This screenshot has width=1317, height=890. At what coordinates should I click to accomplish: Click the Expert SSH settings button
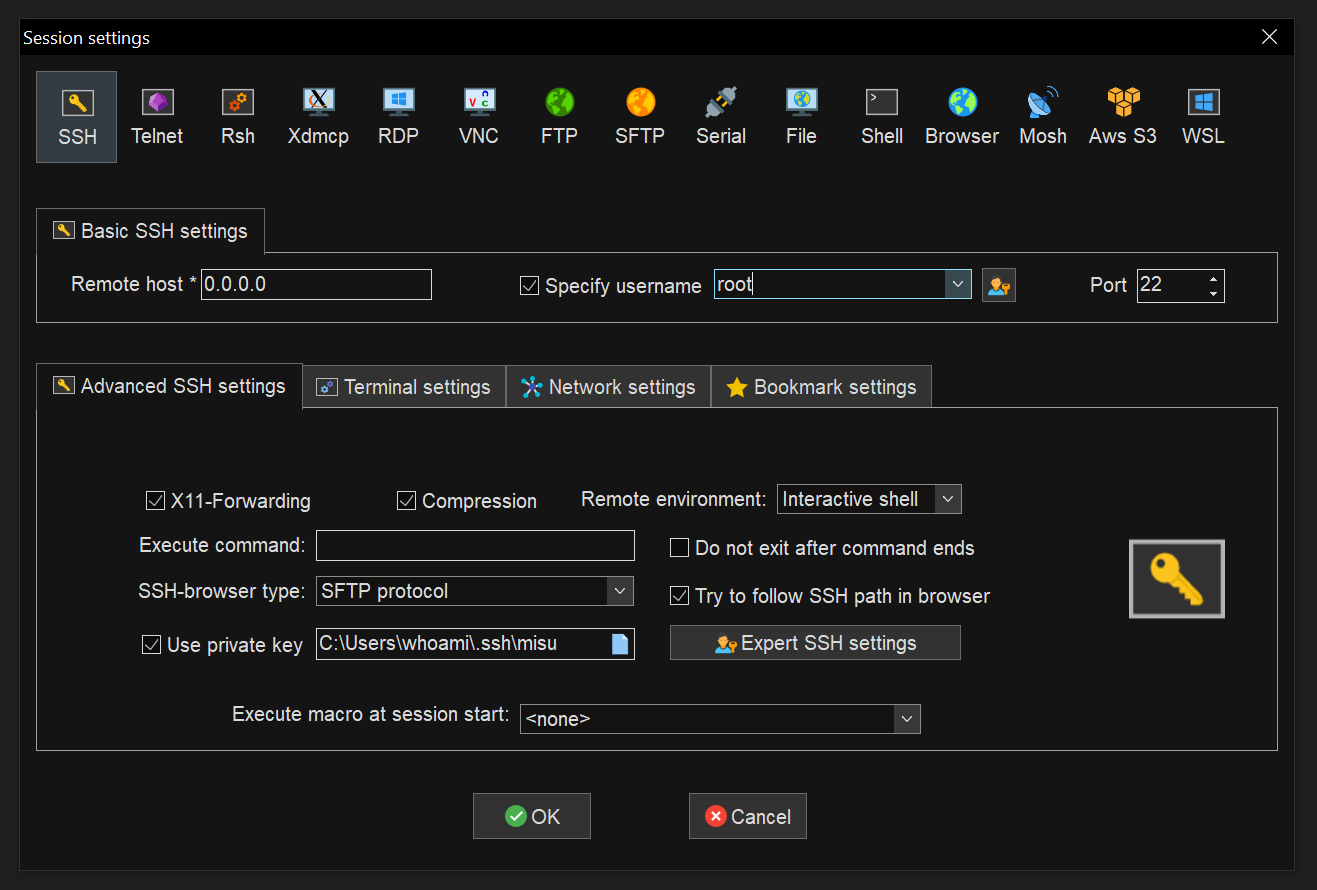click(815, 643)
